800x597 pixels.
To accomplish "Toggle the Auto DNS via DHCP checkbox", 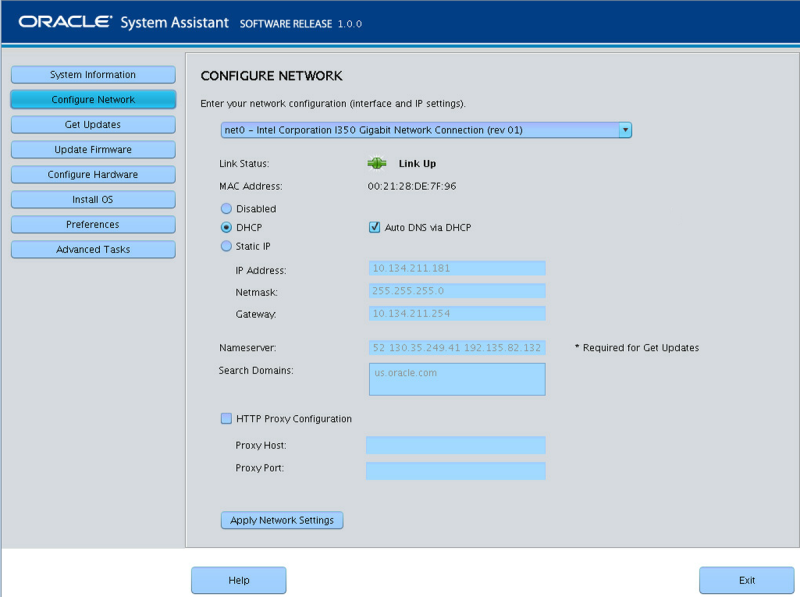I will click(374, 227).
